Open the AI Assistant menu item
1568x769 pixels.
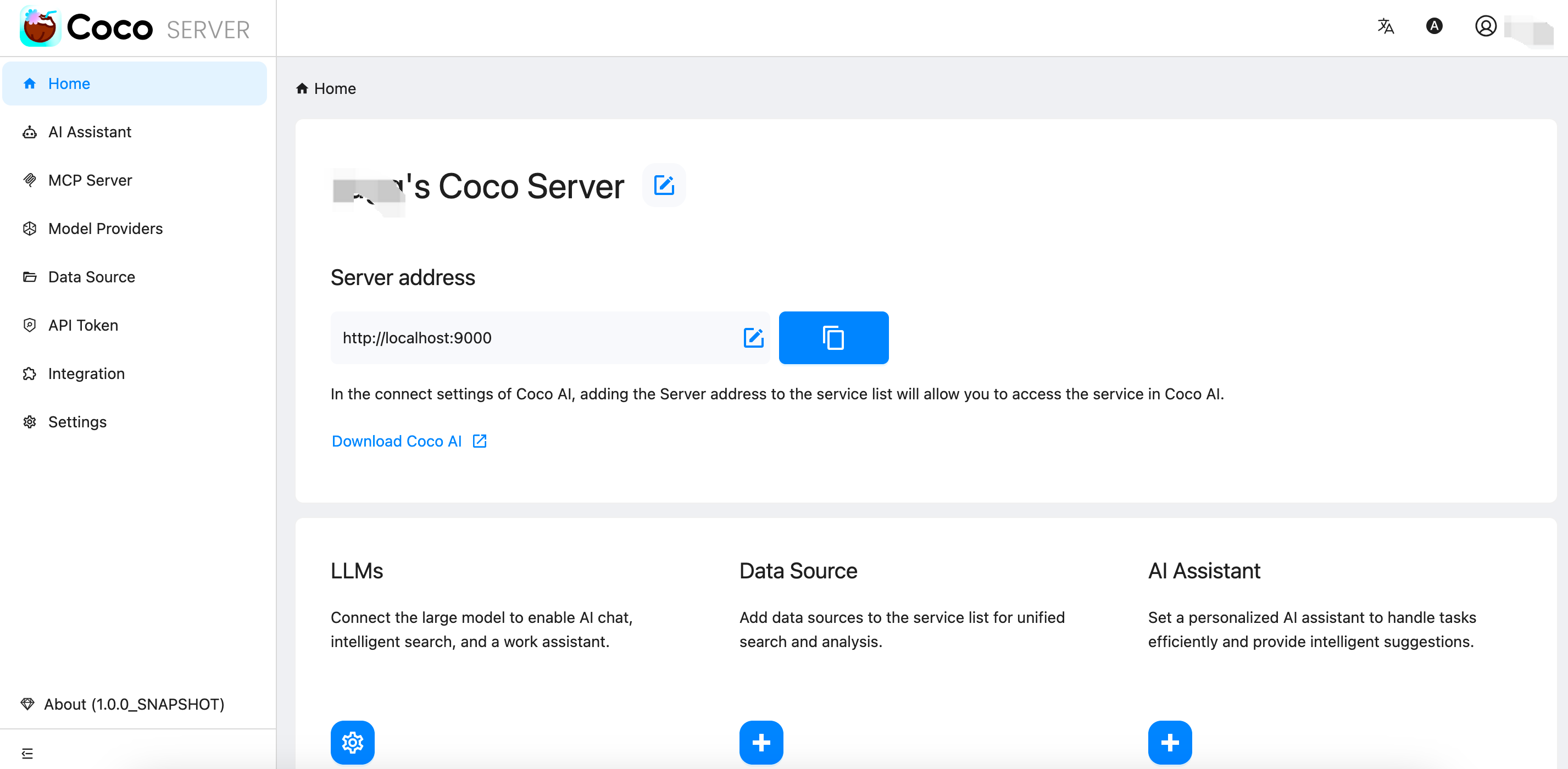click(90, 132)
